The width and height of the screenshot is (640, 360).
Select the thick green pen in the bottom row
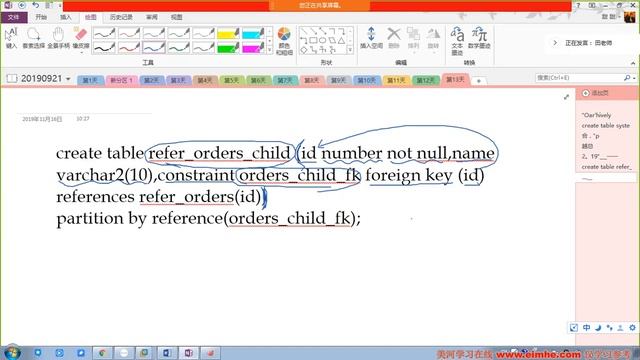coord(179,47)
